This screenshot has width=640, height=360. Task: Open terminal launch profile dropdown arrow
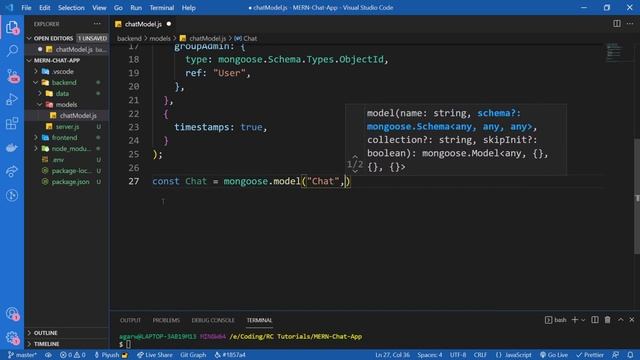[583, 320]
